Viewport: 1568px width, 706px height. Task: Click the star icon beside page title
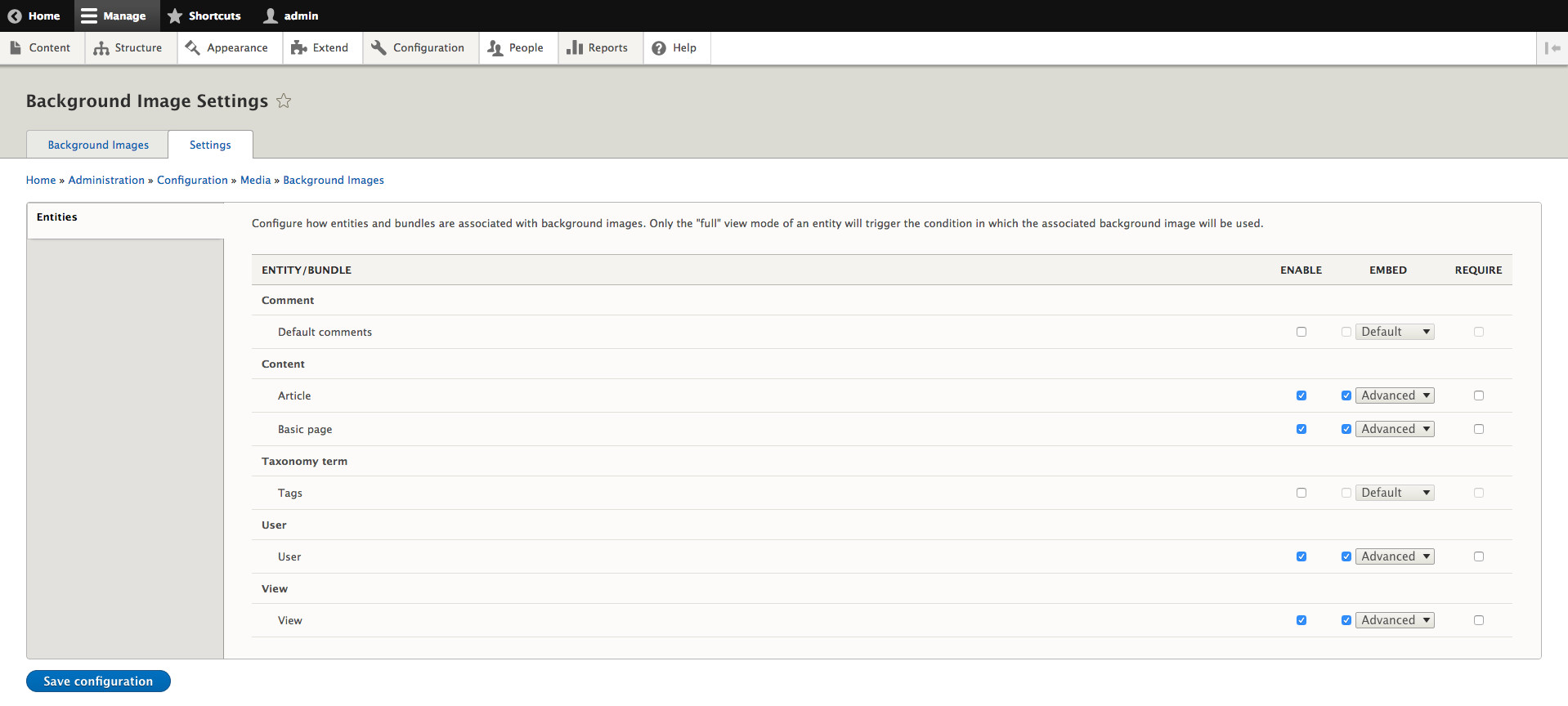point(284,101)
